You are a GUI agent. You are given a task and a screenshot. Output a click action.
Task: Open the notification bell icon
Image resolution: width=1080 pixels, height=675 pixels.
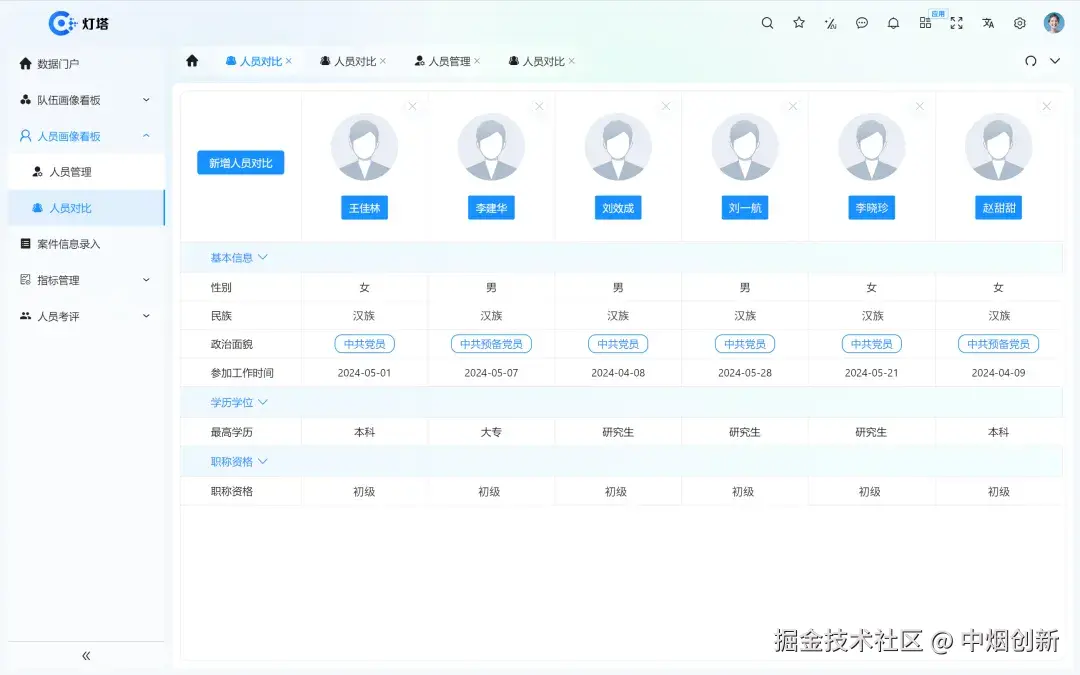893,22
